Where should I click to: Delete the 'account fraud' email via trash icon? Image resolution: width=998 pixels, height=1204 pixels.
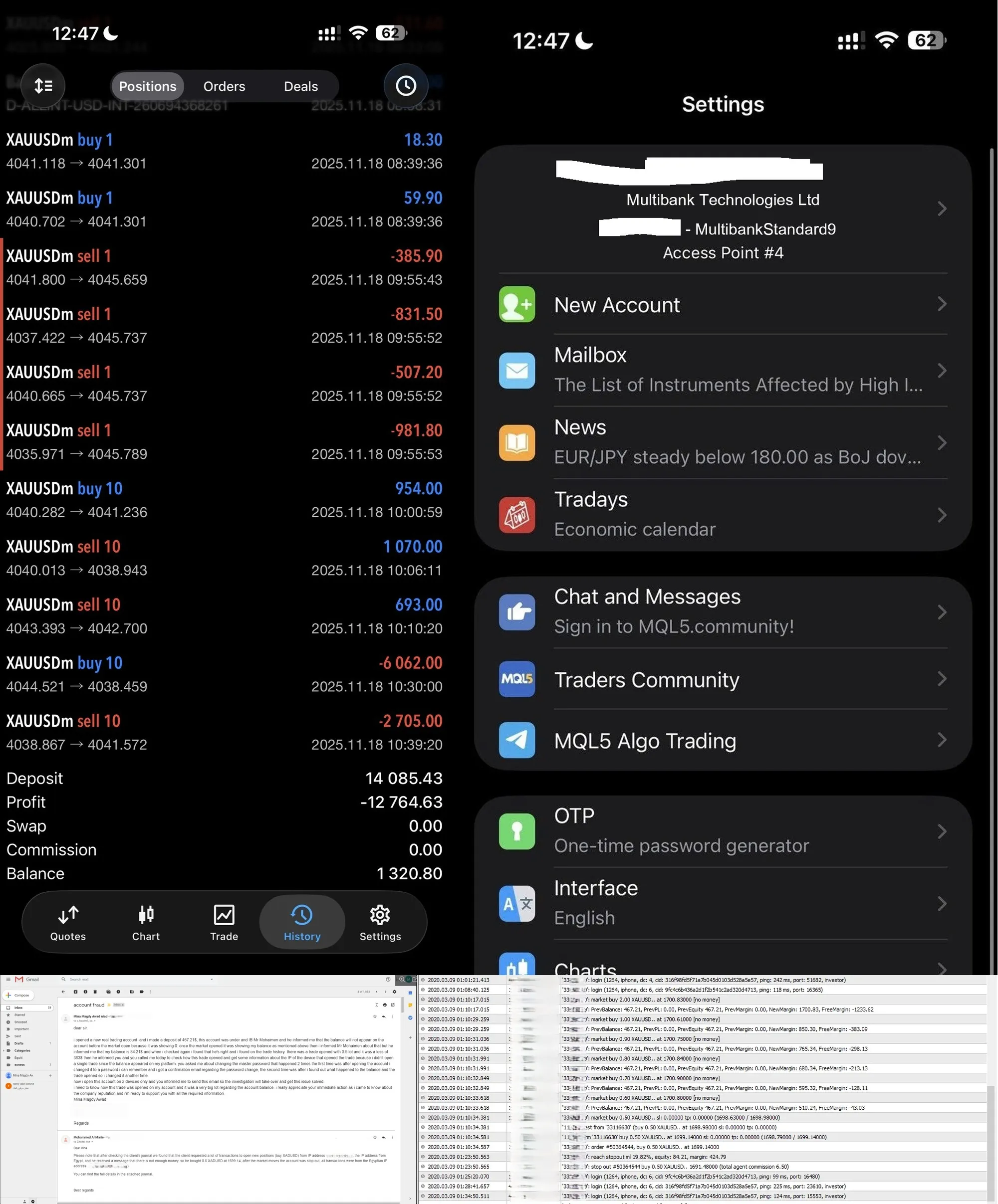click(x=95, y=992)
